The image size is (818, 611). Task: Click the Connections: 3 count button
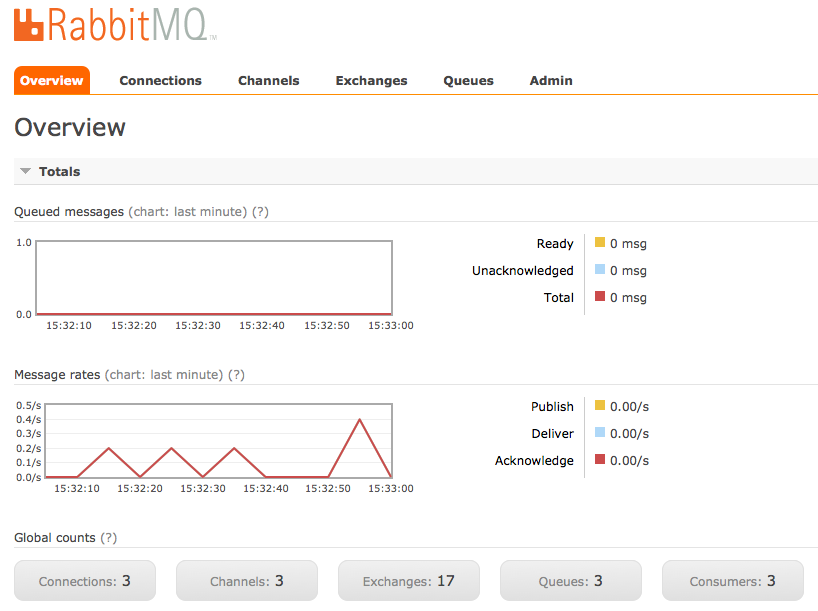(x=85, y=581)
